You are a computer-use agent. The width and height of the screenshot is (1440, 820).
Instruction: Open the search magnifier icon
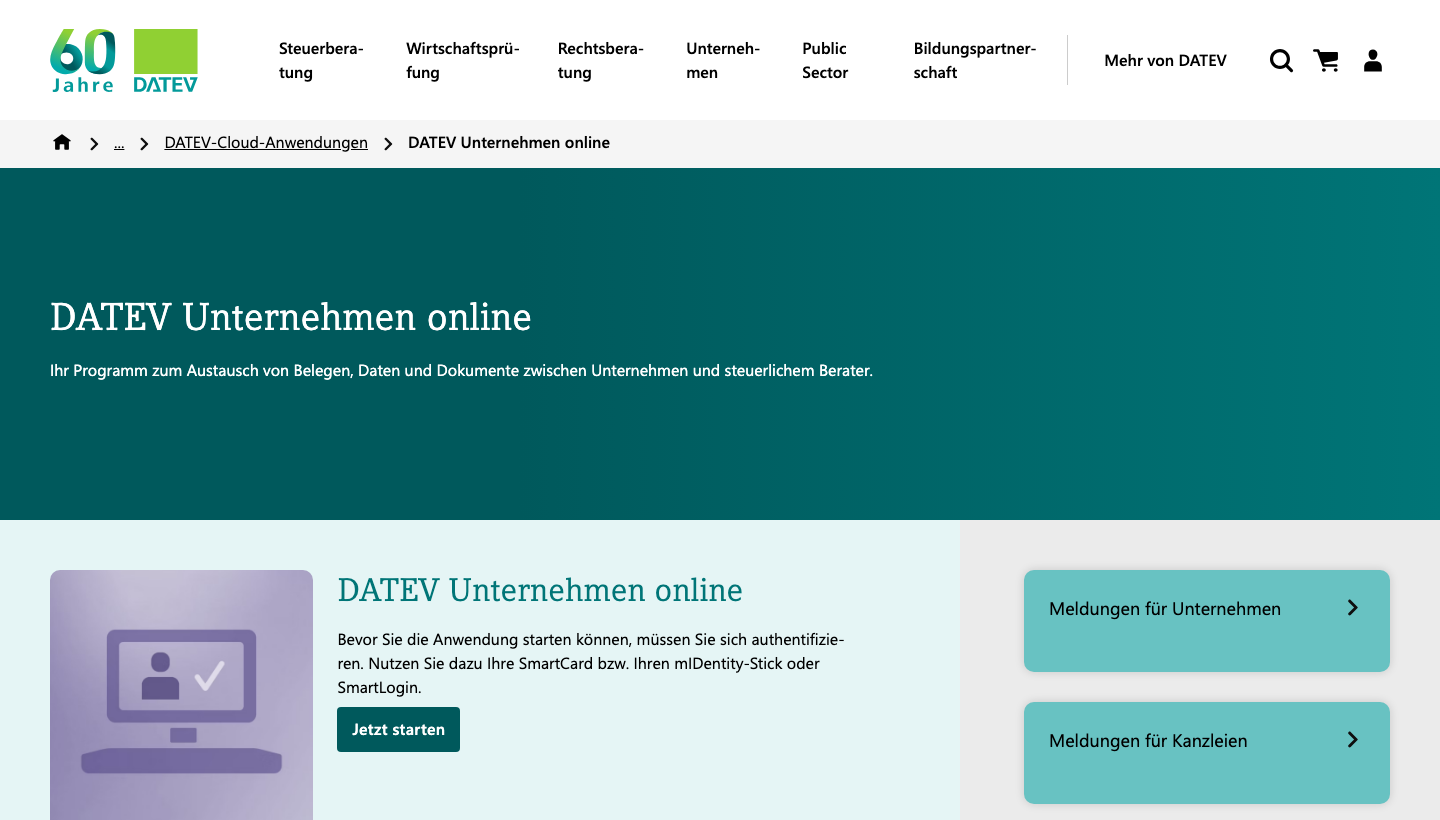click(1281, 61)
